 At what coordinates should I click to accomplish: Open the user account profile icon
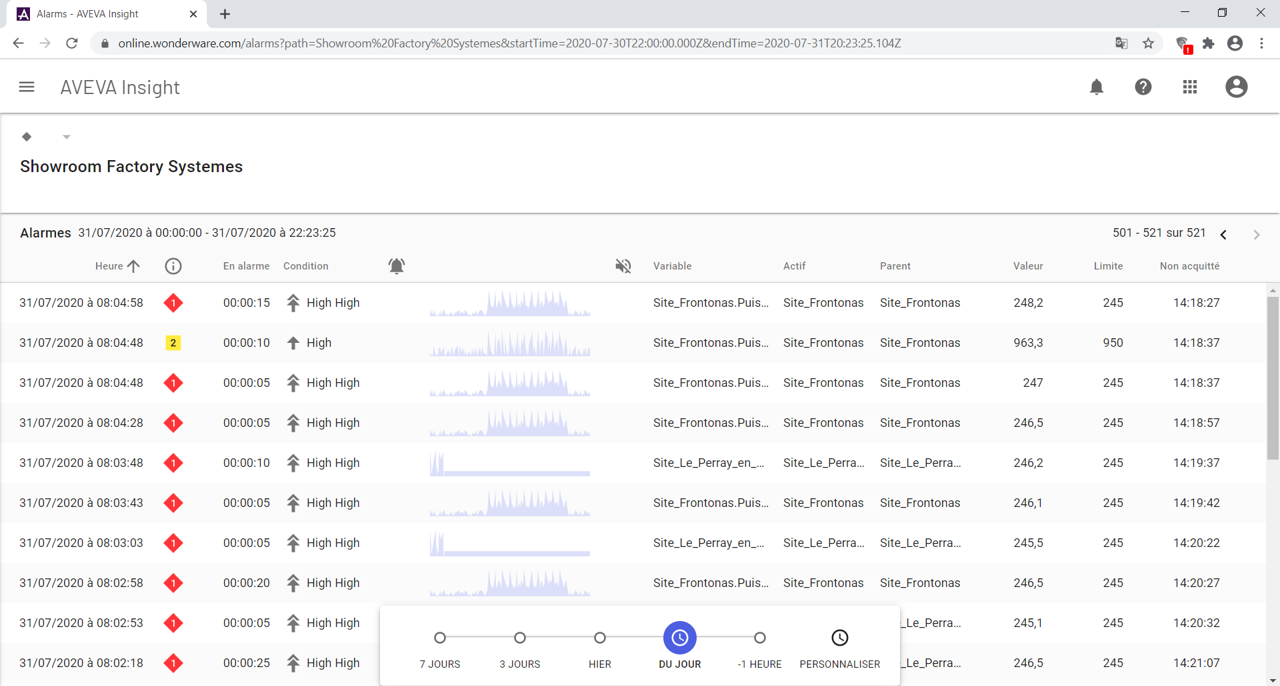pos(1236,87)
